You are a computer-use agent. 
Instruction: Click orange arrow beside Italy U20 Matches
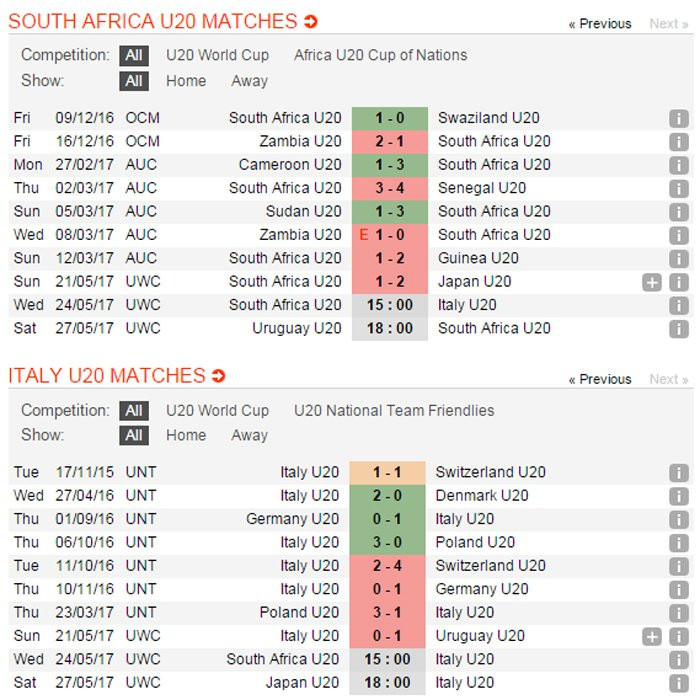click(x=219, y=377)
